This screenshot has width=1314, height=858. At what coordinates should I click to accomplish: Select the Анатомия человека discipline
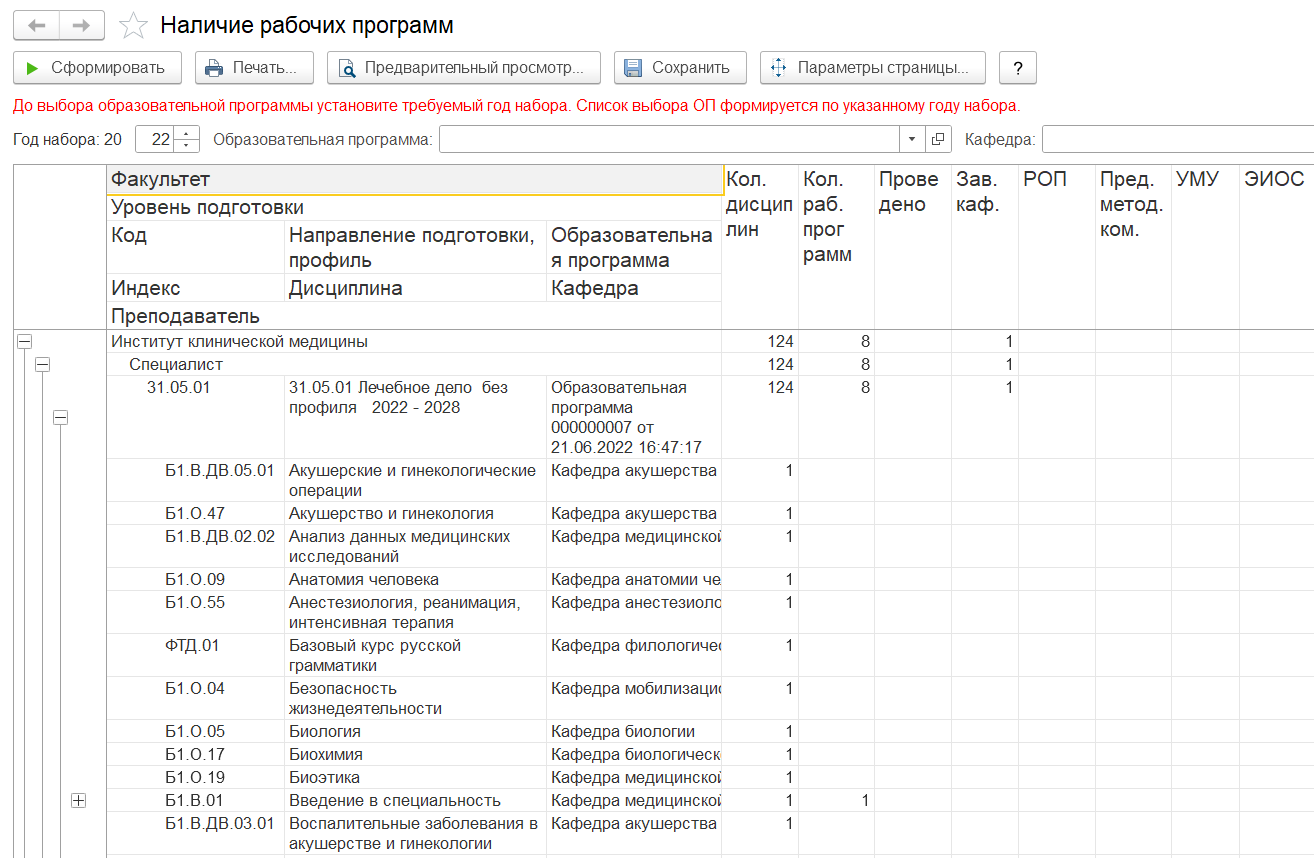pyautogui.click(x=415, y=579)
